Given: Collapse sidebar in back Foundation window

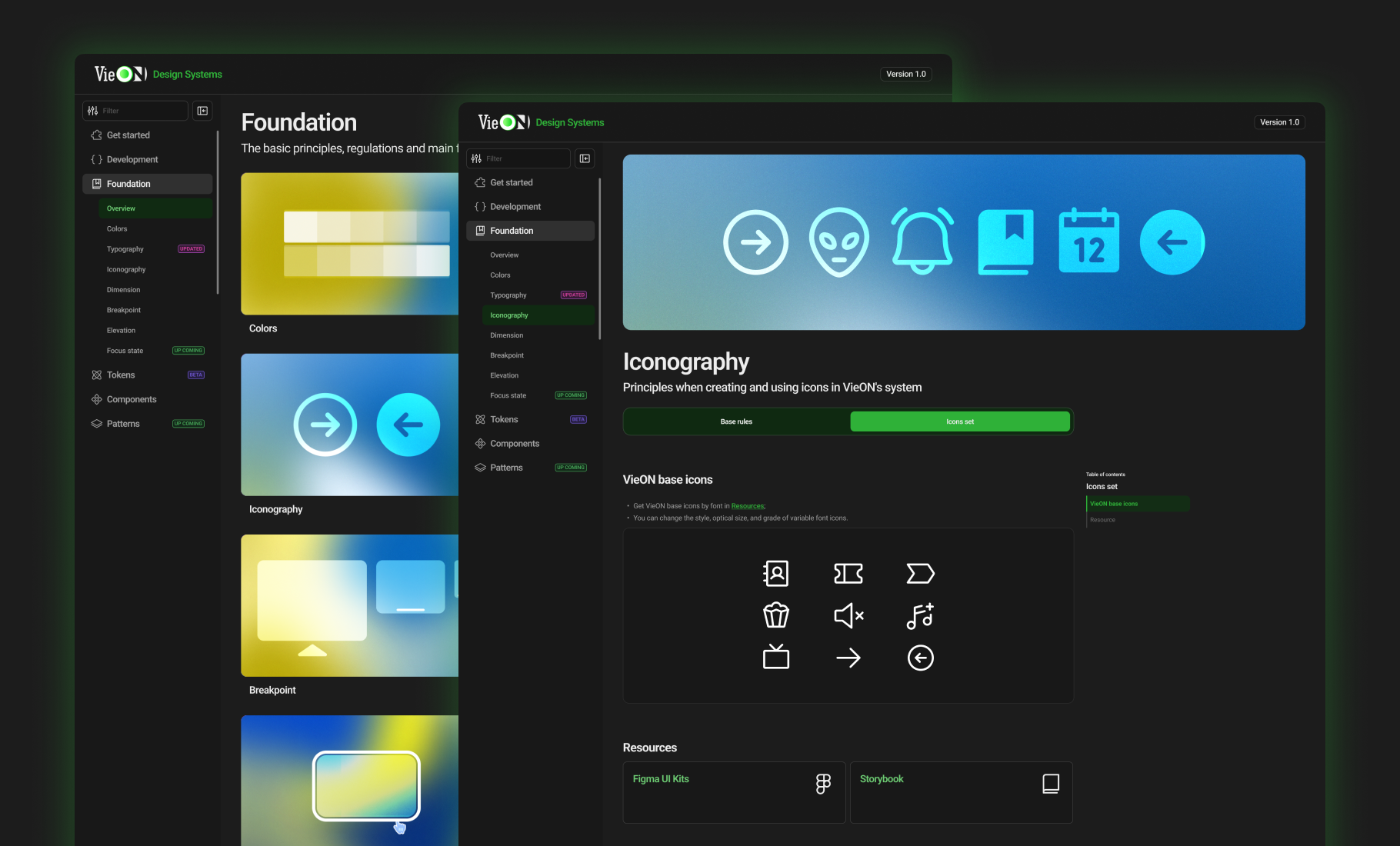Looking at the screenshot, I should [202, 111].
